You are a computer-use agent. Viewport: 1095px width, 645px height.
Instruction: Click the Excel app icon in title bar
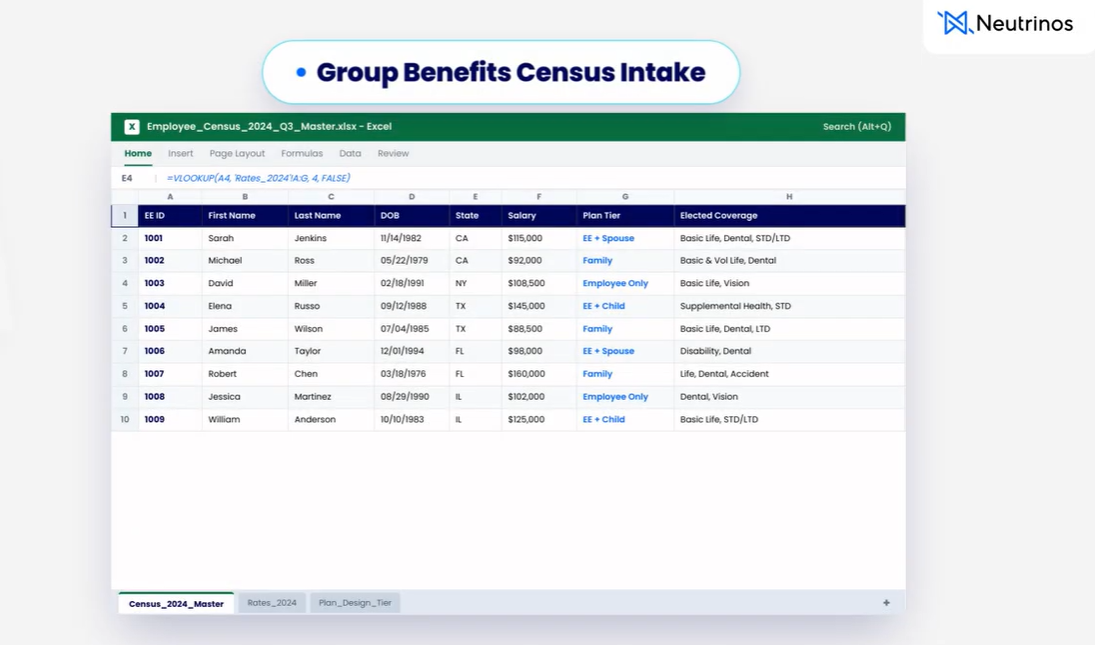132,126
